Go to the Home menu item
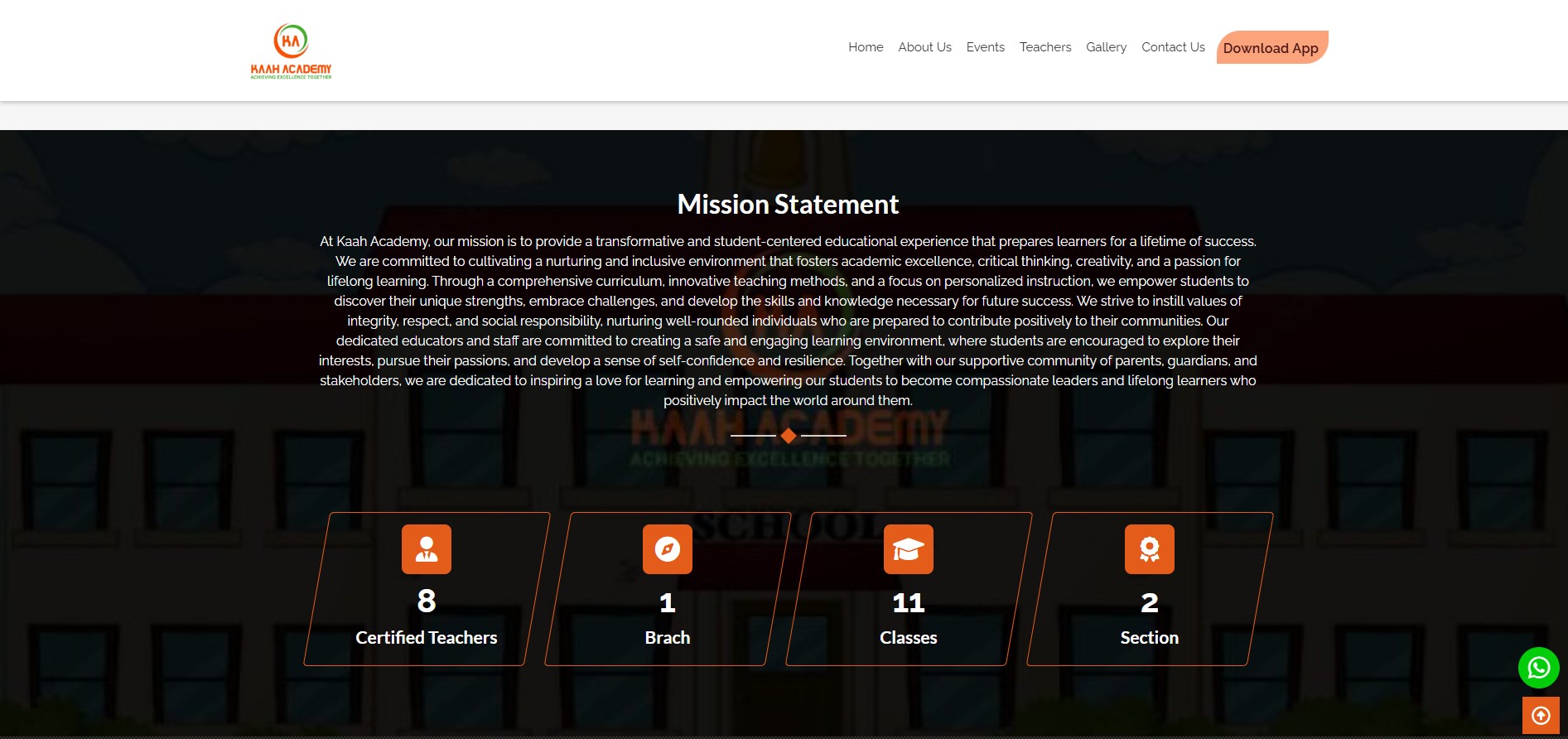Viewport: 1568px width, 739px height. point(866,47)
